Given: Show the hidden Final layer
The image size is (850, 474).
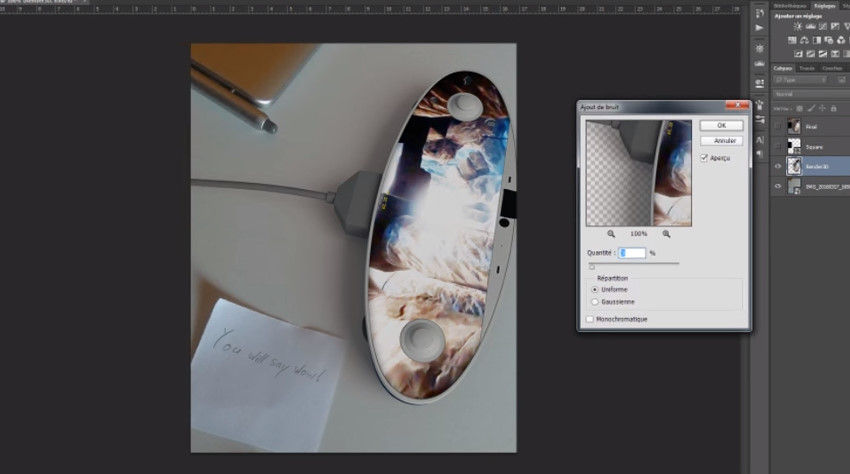Looking at the screenshot, I should (x=778, y=126).
